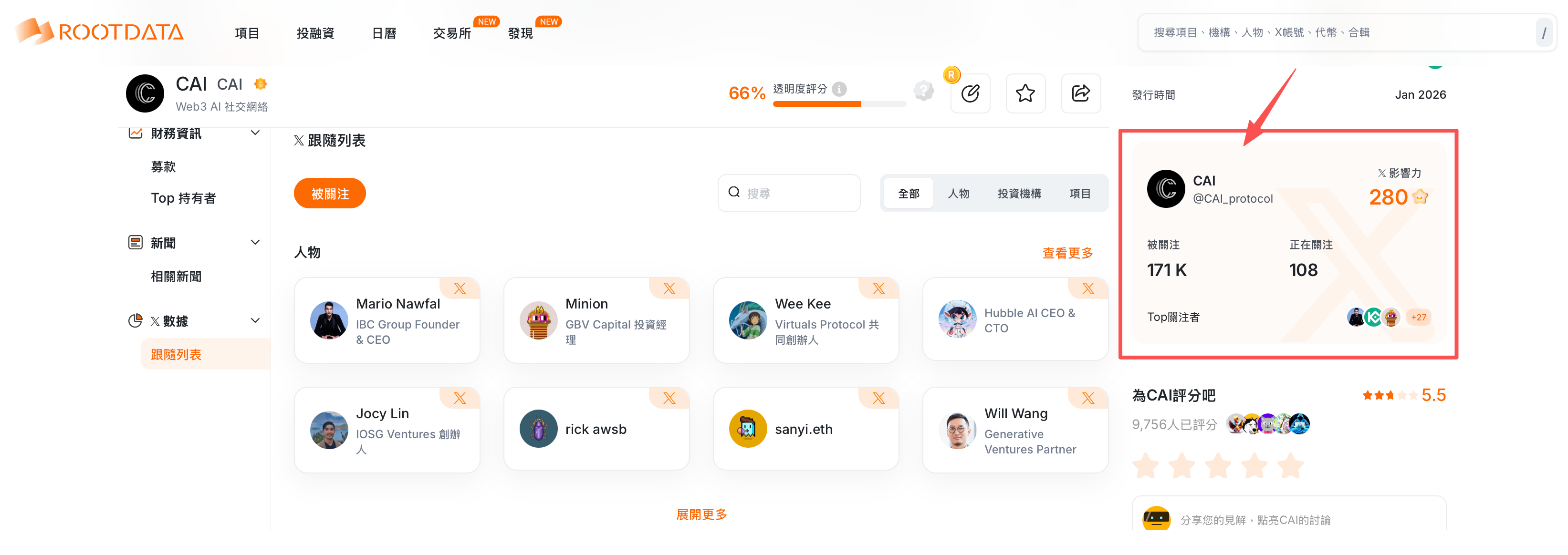This screenshot has width=1568, height=555.
Task: Switch filter to 投資機構
Action: coord(1019,194)
